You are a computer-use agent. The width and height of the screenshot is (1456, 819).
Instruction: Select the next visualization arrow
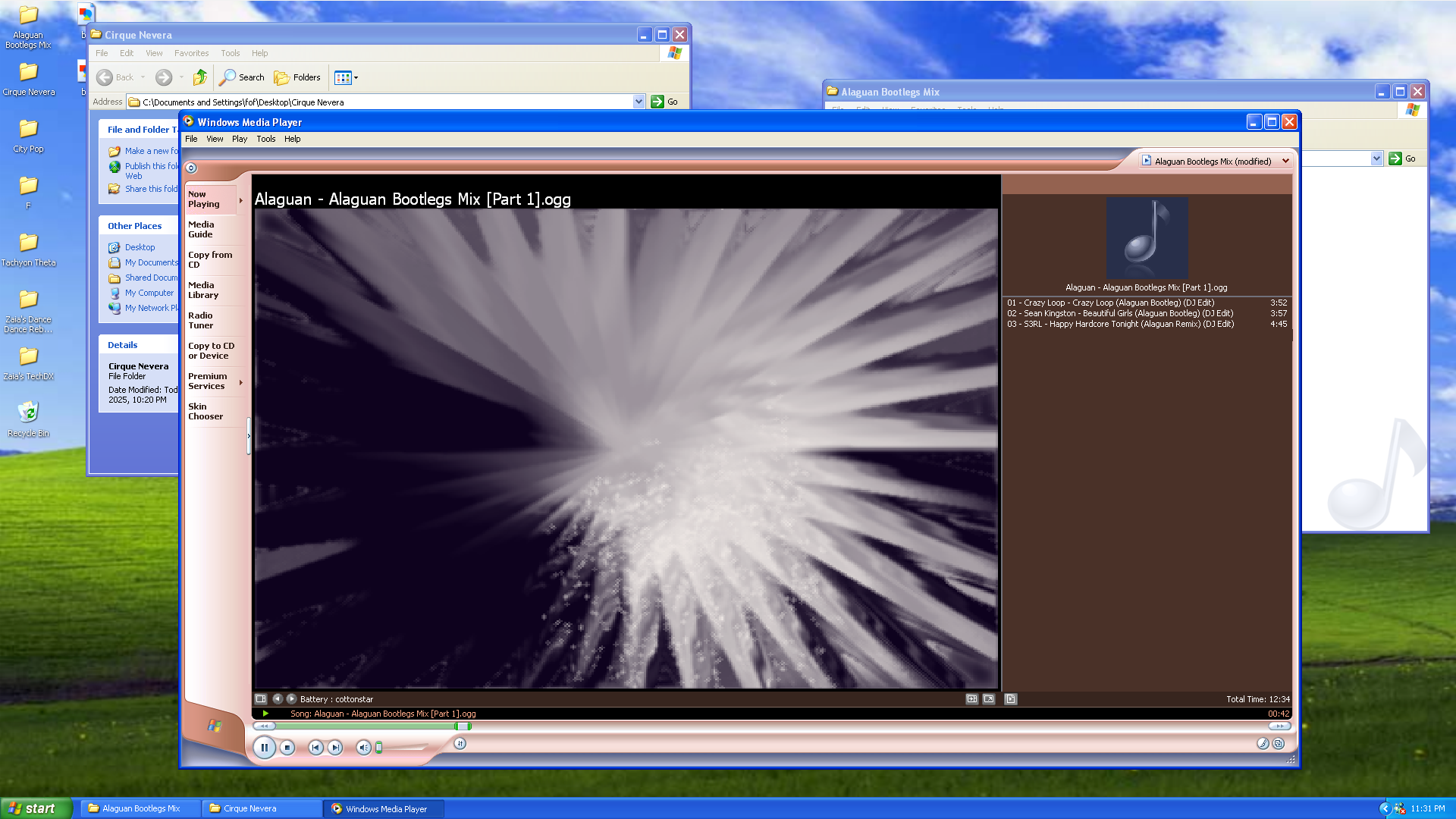click(291, 699)
